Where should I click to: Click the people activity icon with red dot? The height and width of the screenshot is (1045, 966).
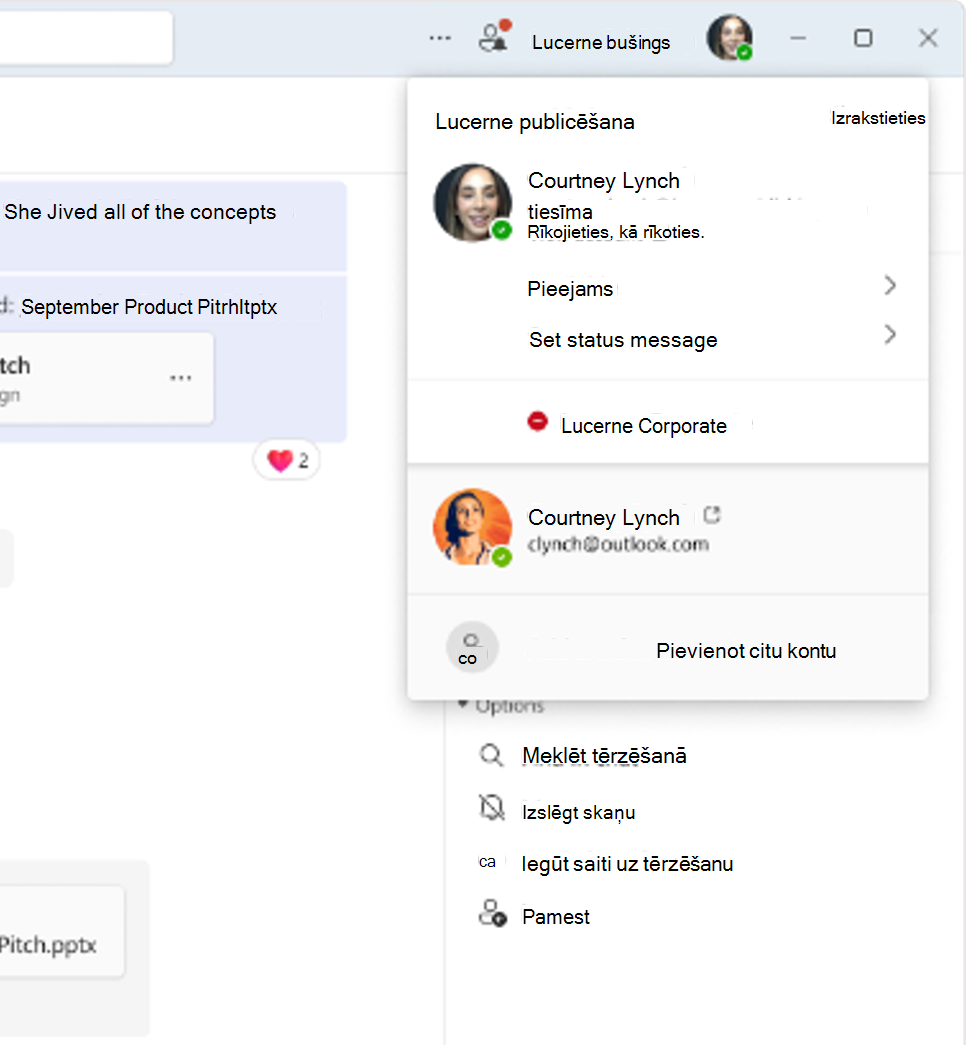[495, 36]
